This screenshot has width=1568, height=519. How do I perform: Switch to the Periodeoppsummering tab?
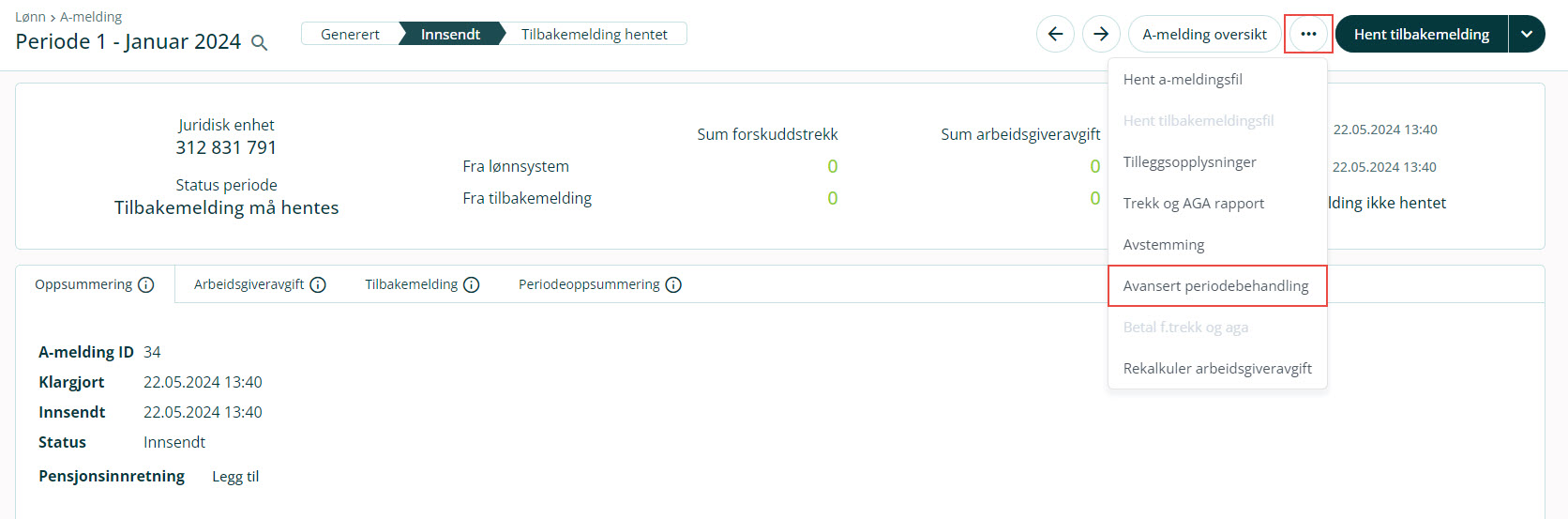click(x=589, y=284)
